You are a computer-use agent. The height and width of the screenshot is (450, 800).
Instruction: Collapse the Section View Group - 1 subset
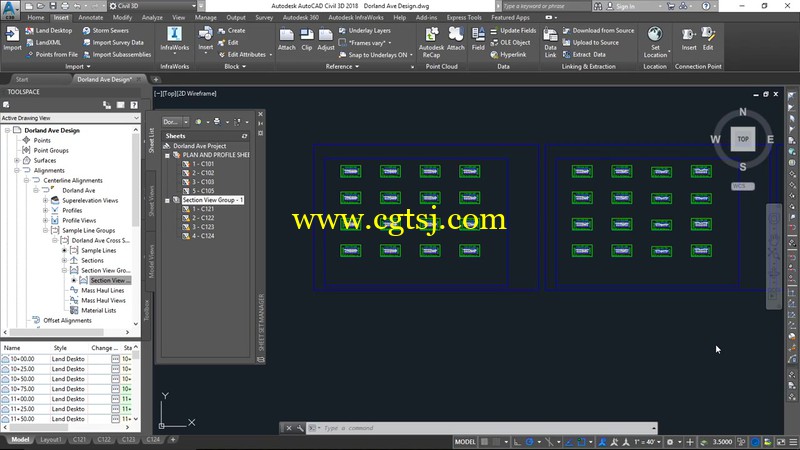tap(167, 200)
